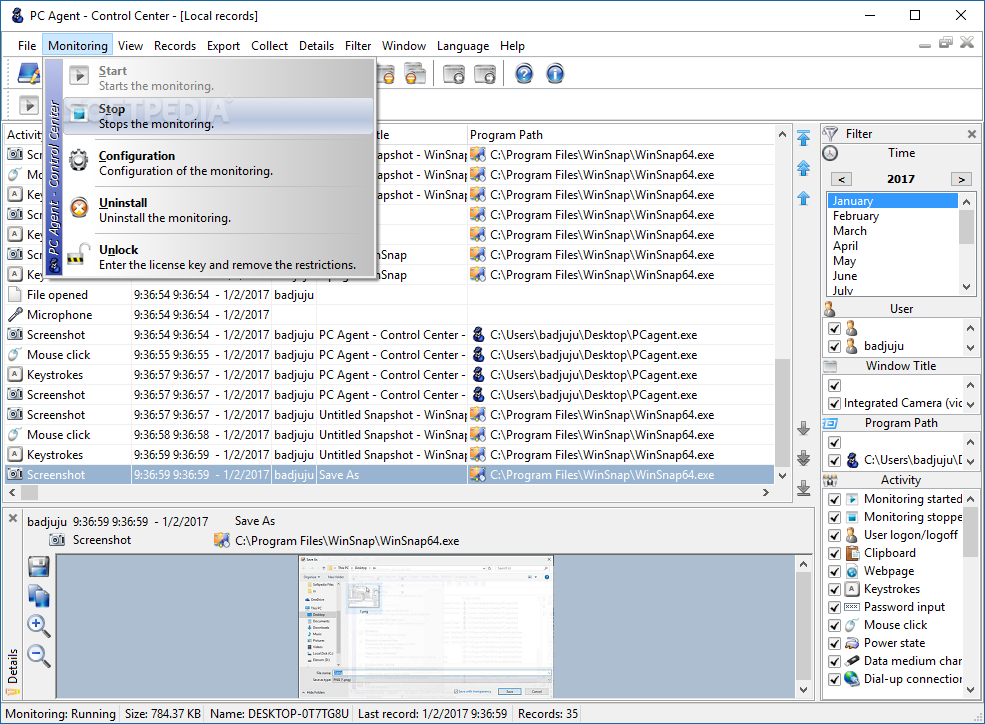Click the notebook with pencil toolbar icon
Viewport: 985px width, 724px height.
[x=28, y=74]
